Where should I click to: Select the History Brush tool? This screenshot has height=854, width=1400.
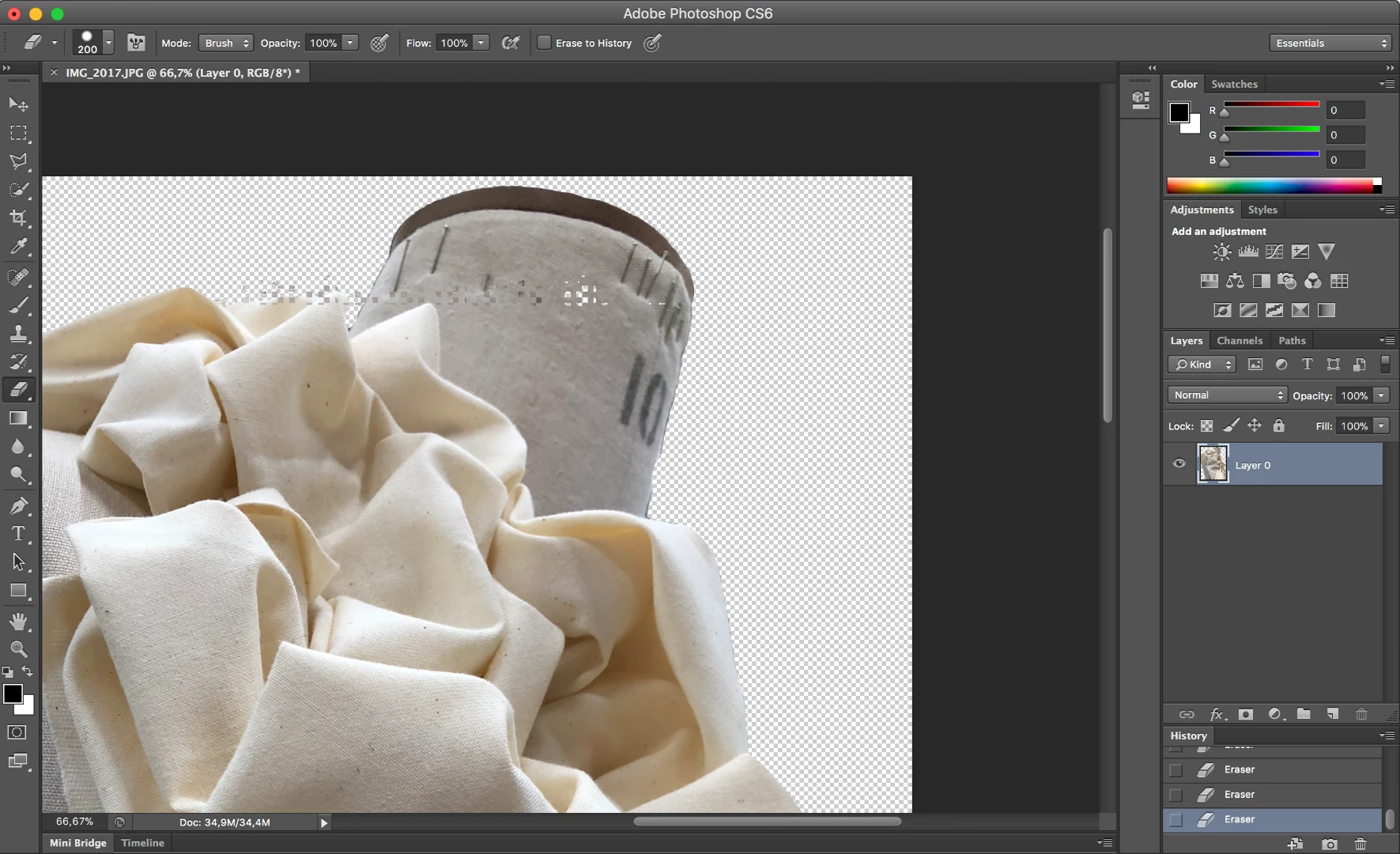click(x=18, y=362)
